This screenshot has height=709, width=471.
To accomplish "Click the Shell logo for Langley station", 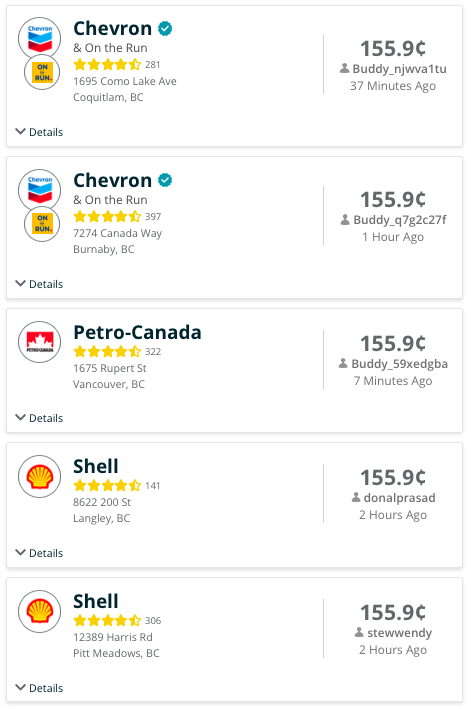I will pos(39,476).
